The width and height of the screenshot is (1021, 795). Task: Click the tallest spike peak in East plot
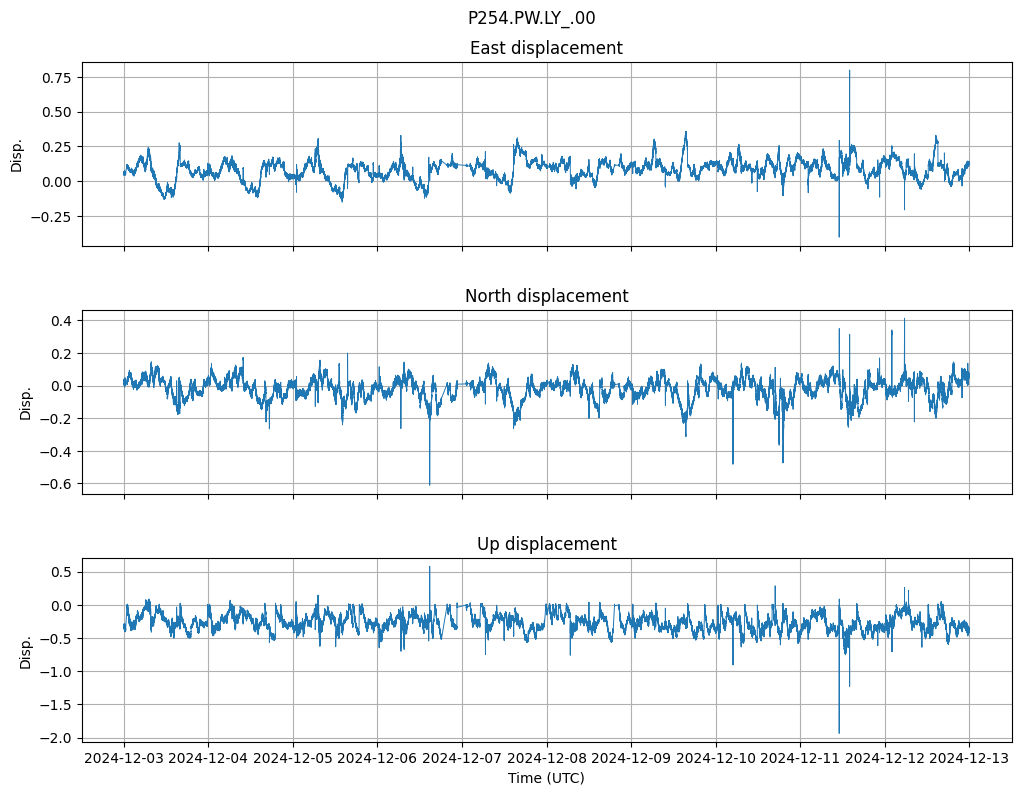tap(849, 71)
